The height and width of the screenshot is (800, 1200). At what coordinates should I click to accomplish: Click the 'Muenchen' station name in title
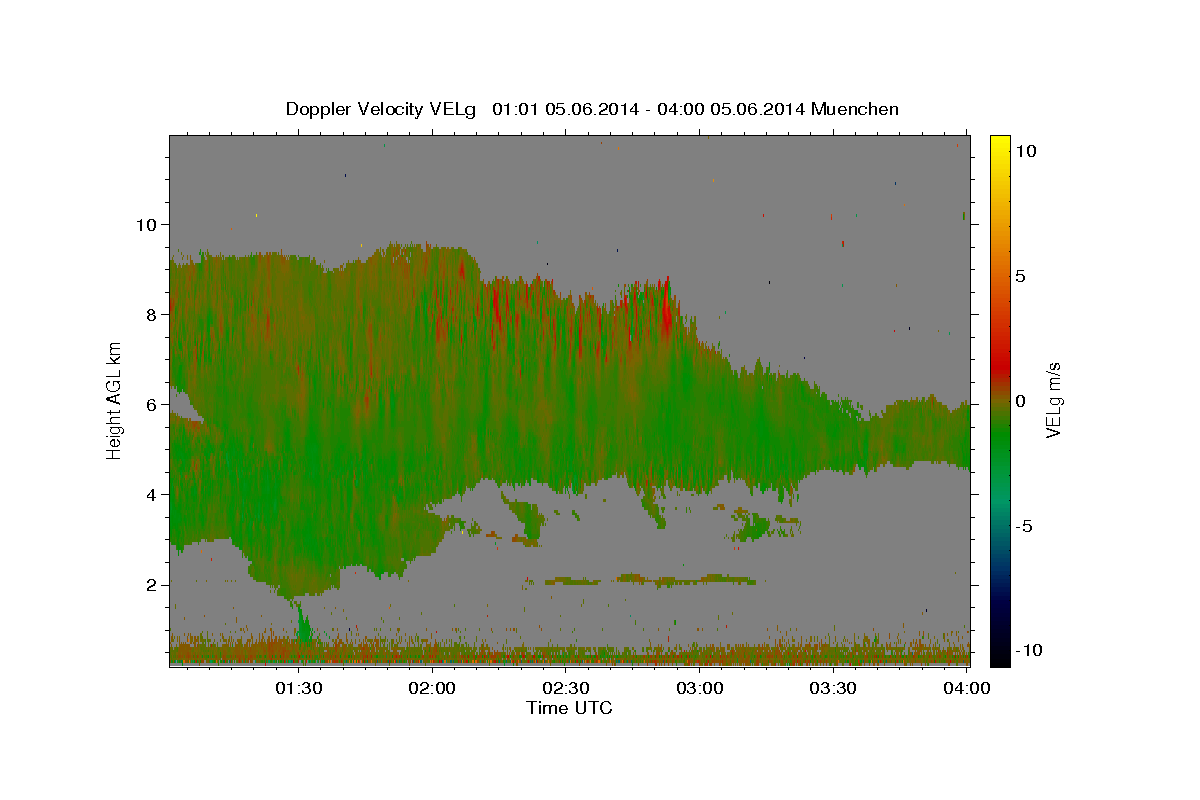(855, 109)
